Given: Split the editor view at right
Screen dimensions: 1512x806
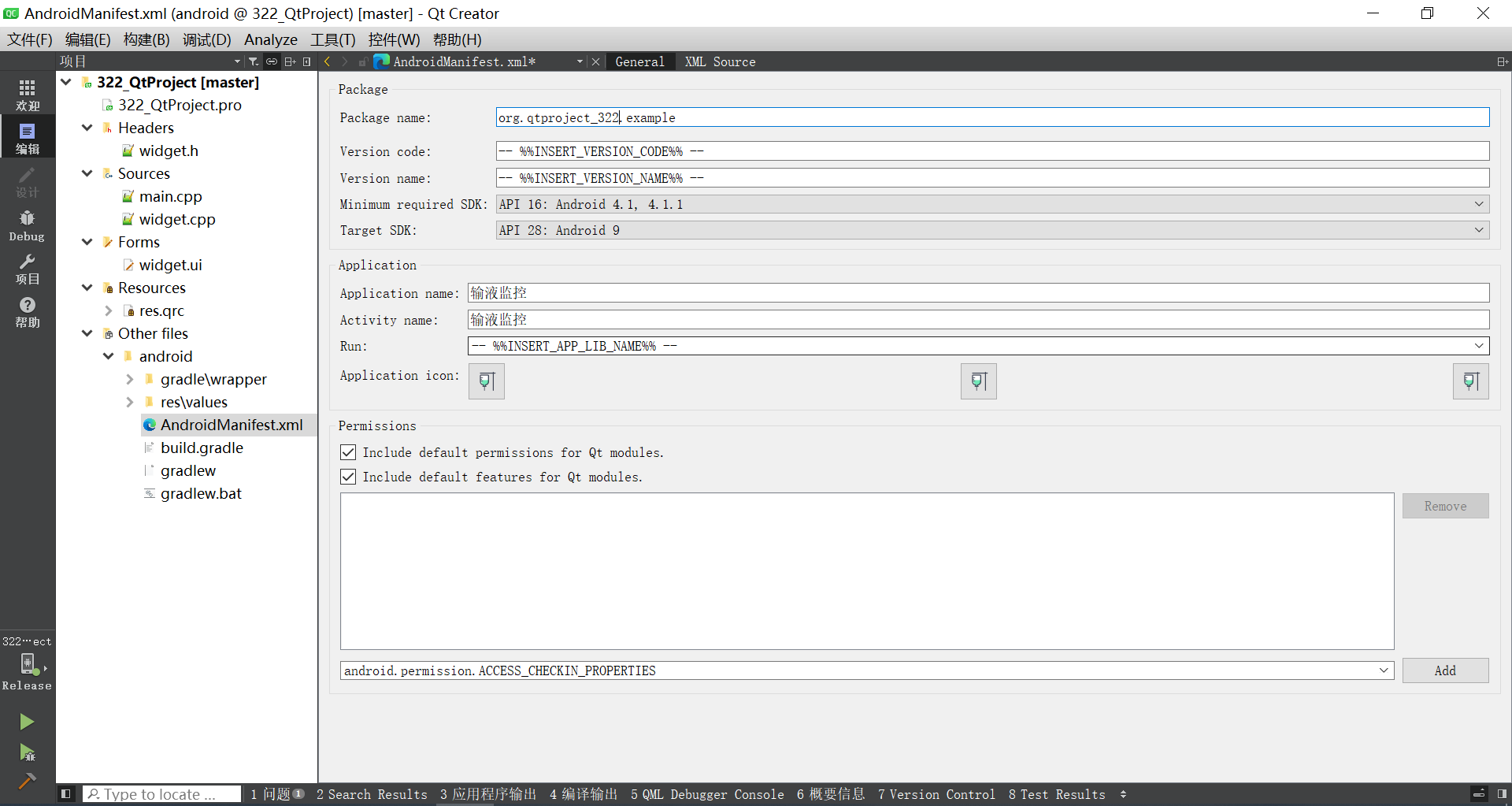Looking at the screenshot, I should pos(1503,61).
